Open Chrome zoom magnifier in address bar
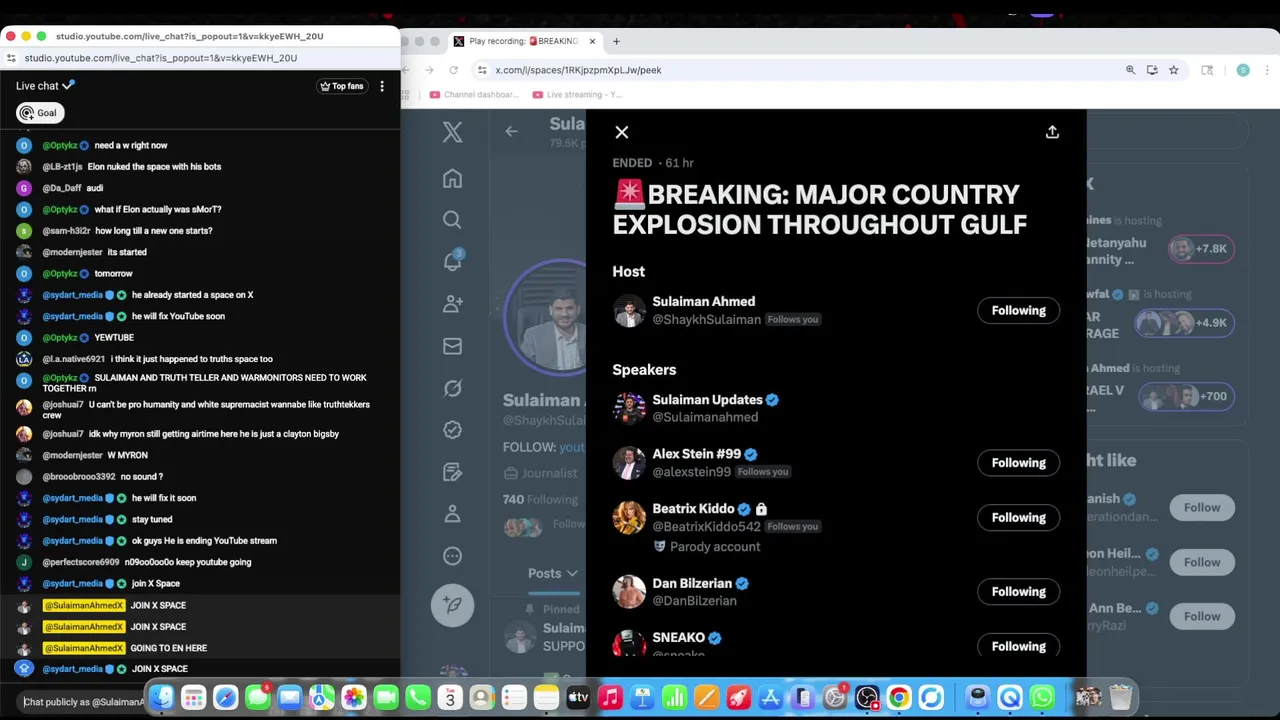 (1131, 70)
